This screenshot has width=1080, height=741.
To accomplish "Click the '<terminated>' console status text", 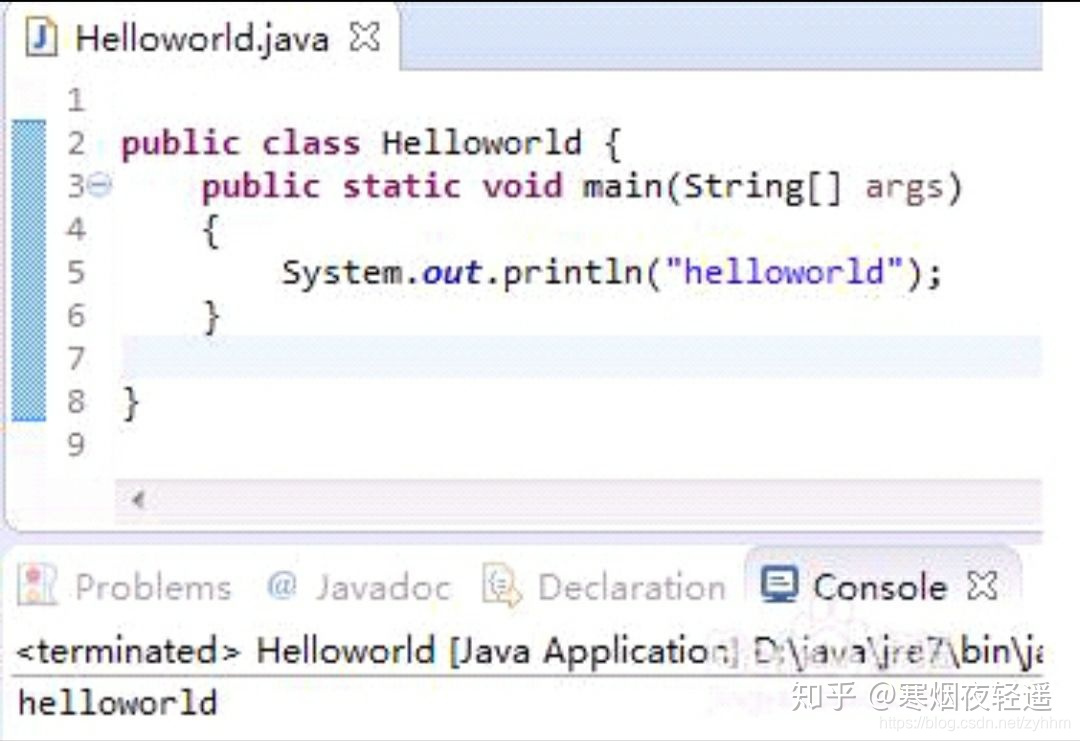I will [128, 651].
